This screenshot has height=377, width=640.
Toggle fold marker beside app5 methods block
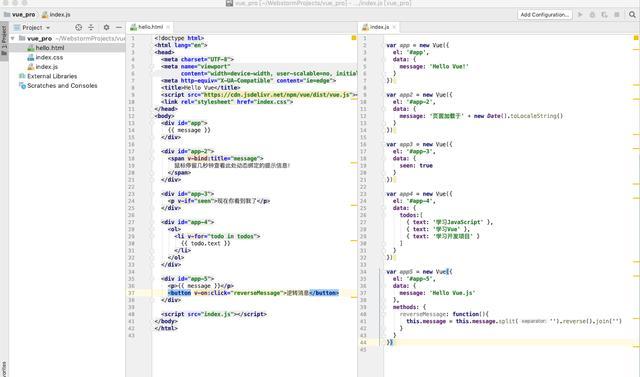384,307
